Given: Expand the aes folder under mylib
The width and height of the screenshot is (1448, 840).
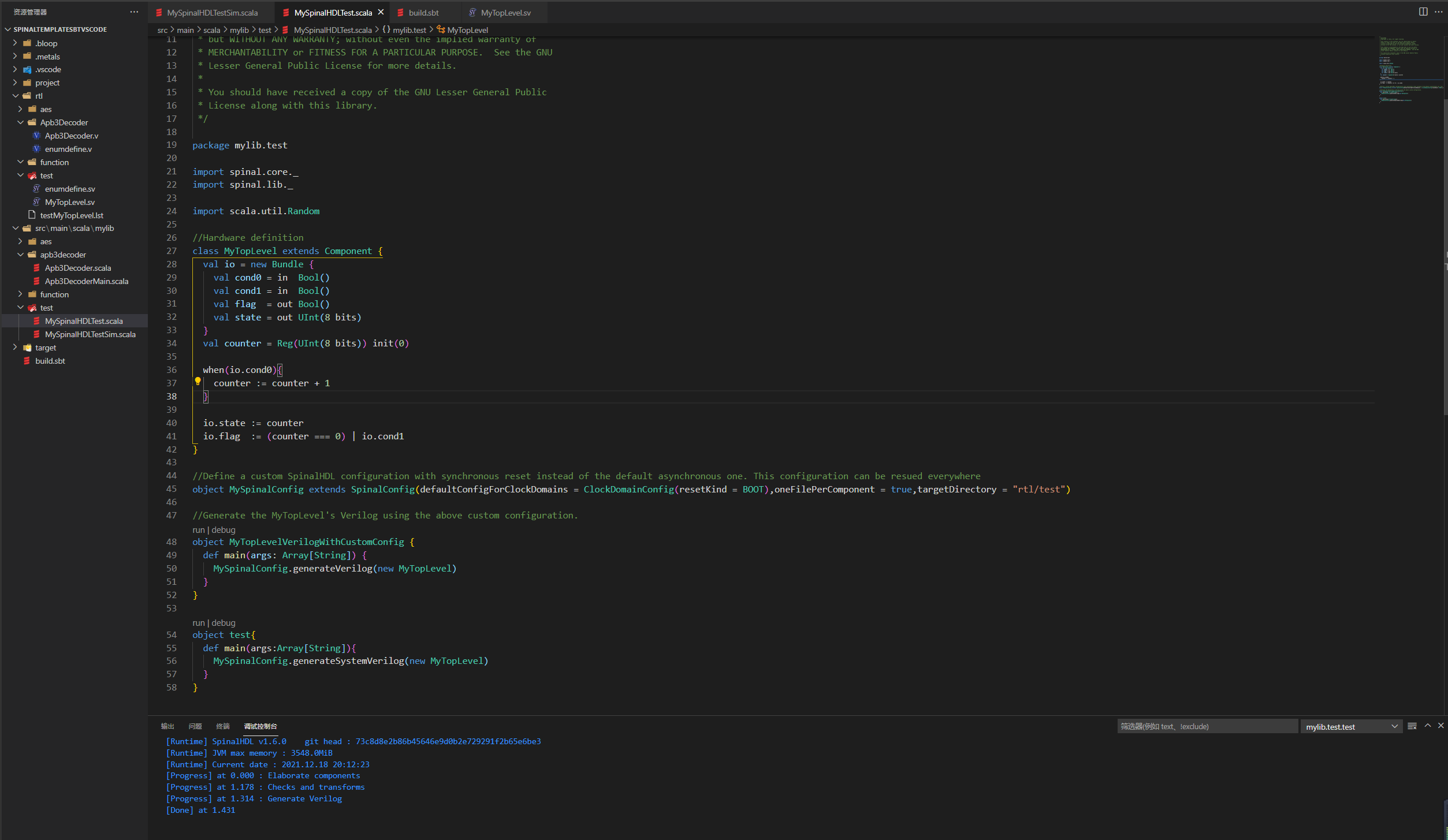Looking at the screenshot, I should (46, 241).
